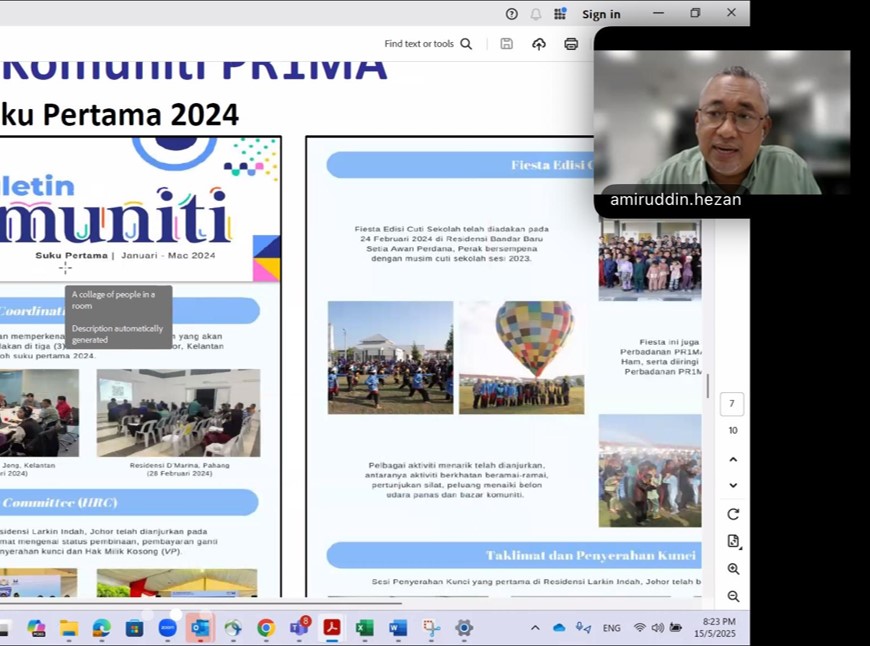Open Word from the taskbar
This screenshot has height=646, width=870.
(397, 628)
